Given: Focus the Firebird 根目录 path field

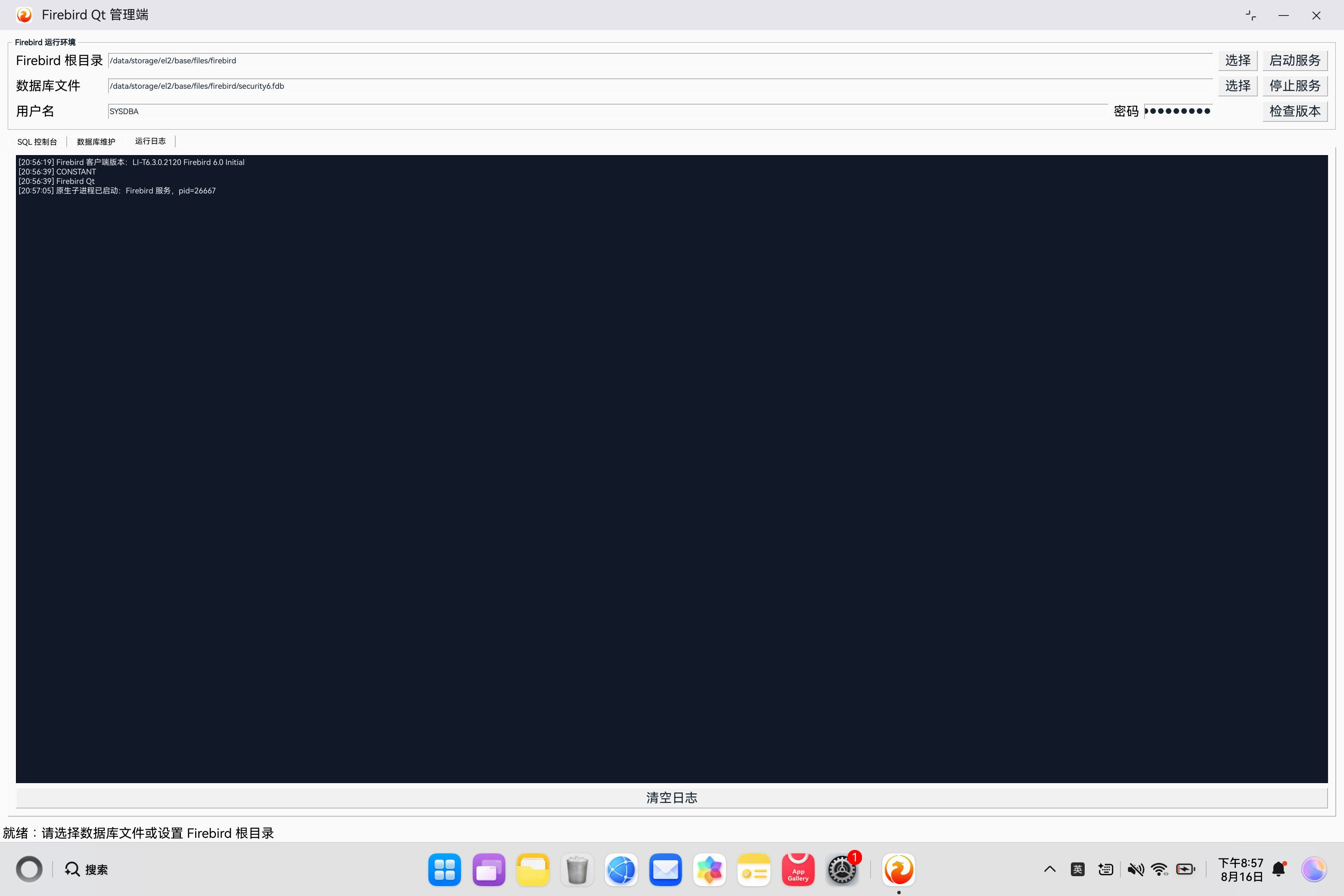Looking at the screenshot, I should (x=660, y=61).
